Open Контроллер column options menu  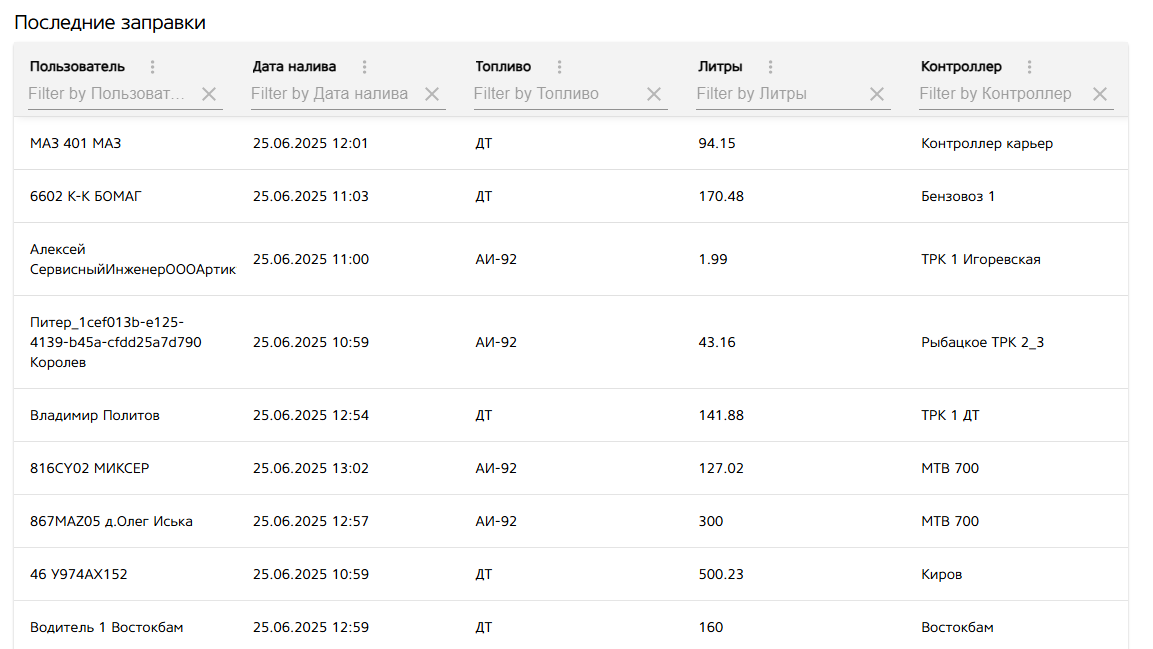click(1029, 67)
